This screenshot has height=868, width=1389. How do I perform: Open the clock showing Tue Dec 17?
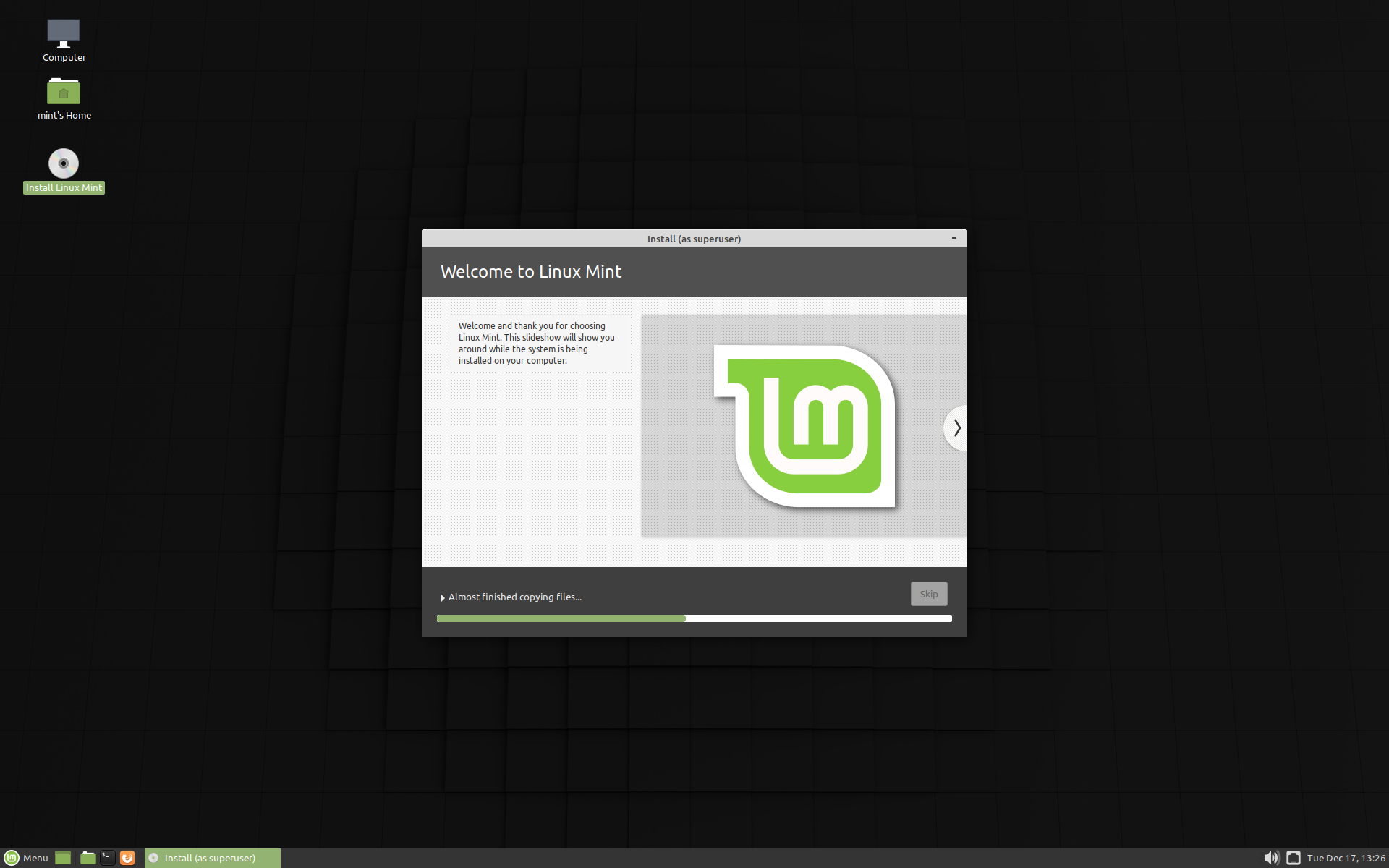tap(1347, 858)
